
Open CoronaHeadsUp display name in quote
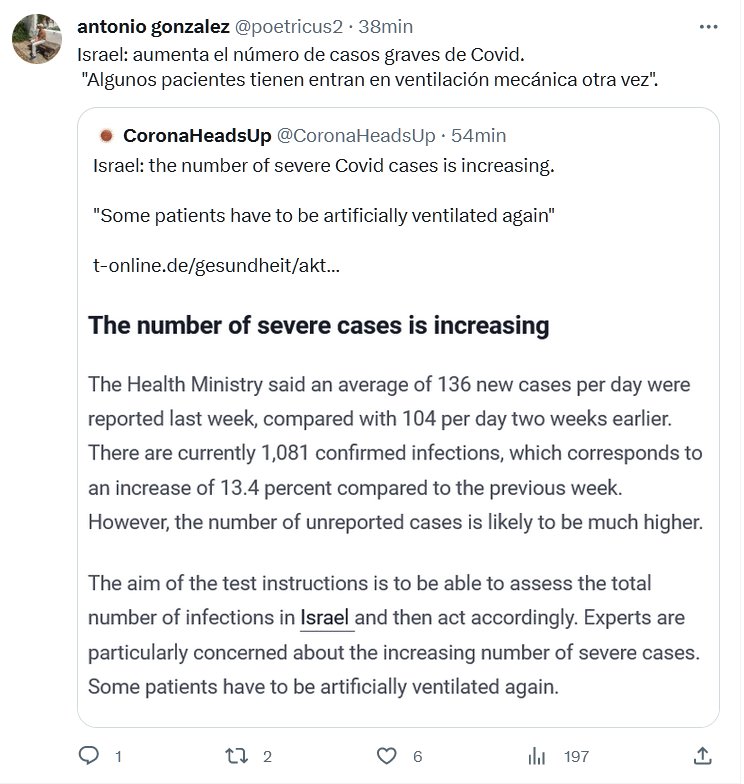pos(195,135)
